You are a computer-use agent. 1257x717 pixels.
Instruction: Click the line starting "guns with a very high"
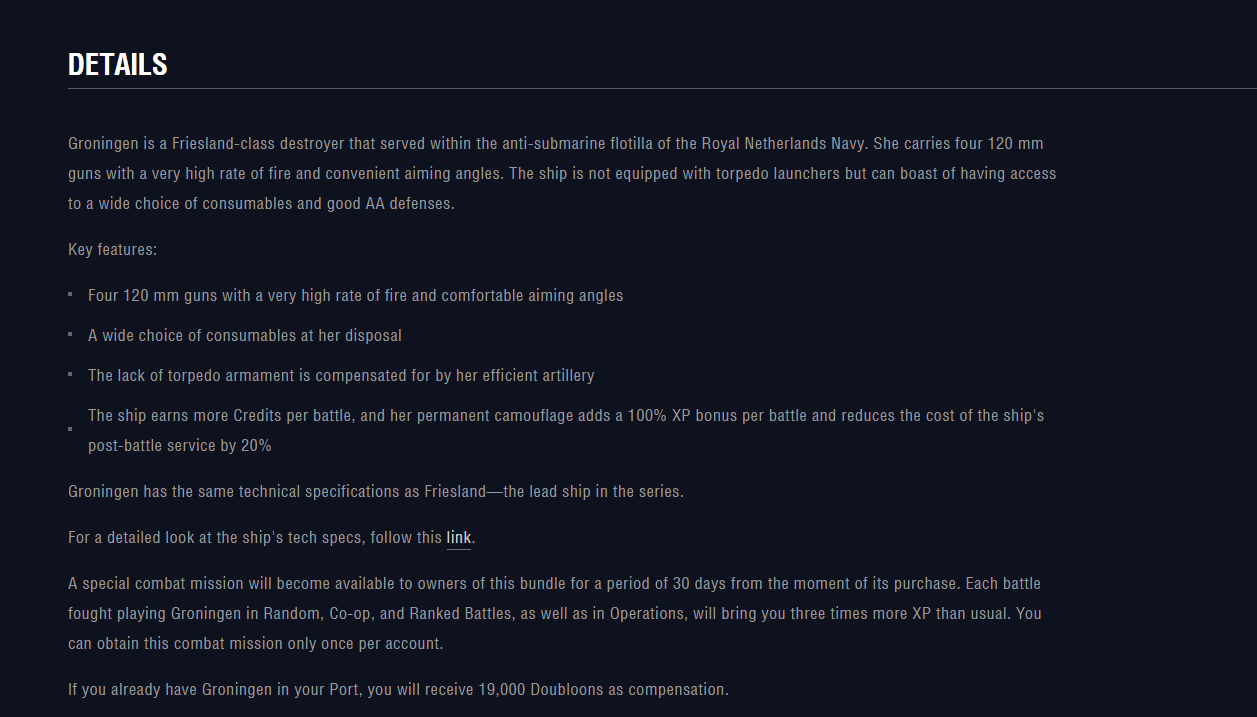[x=561, y=174]
